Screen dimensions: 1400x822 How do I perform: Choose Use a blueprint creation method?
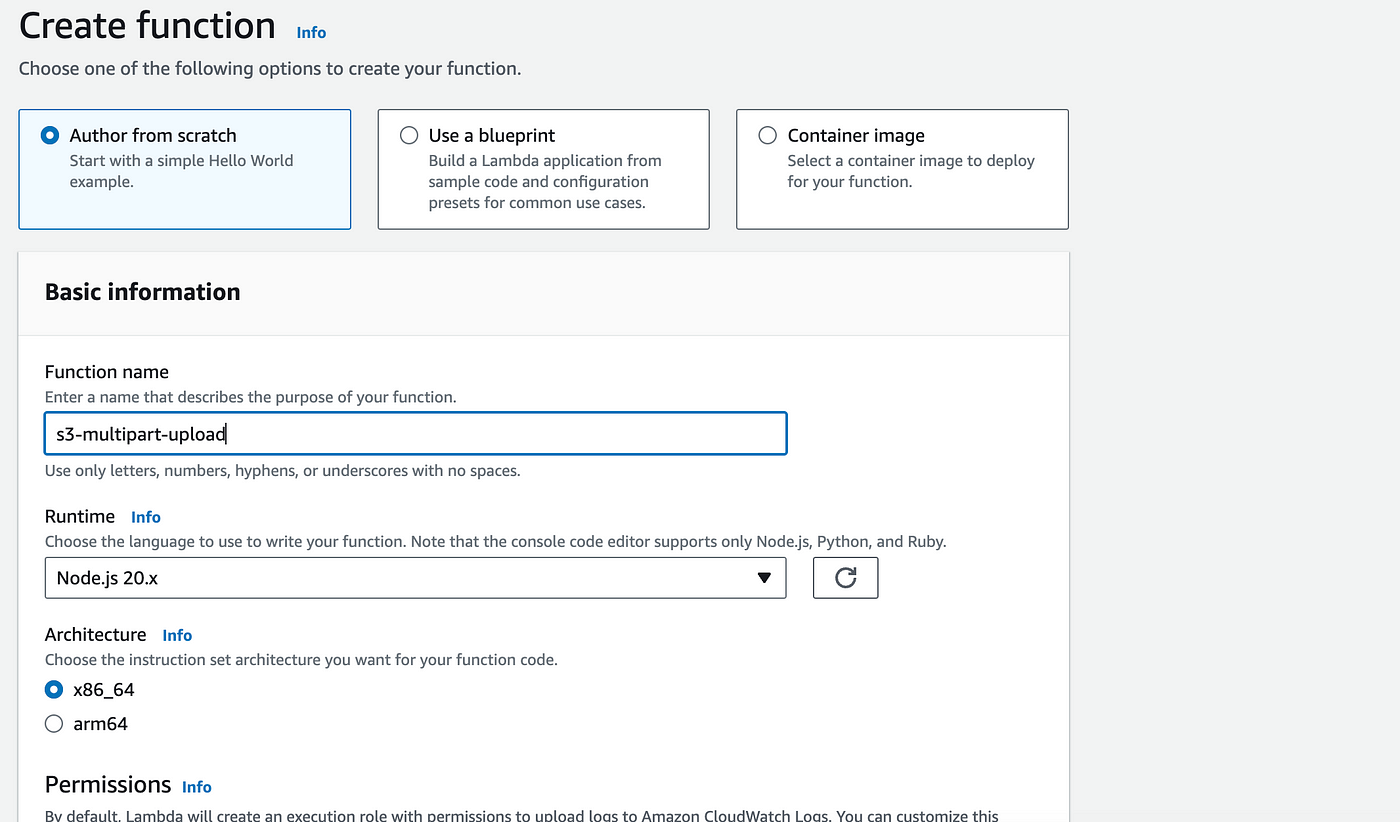(409, 134)
